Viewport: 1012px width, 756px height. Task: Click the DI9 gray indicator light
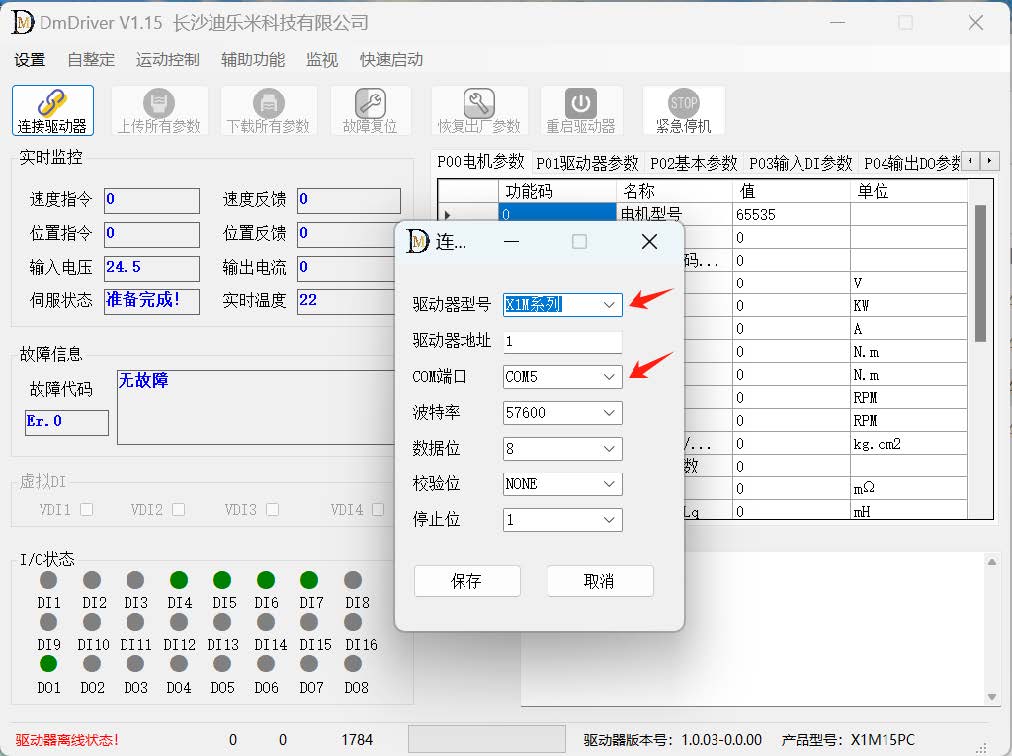point(48,622)
